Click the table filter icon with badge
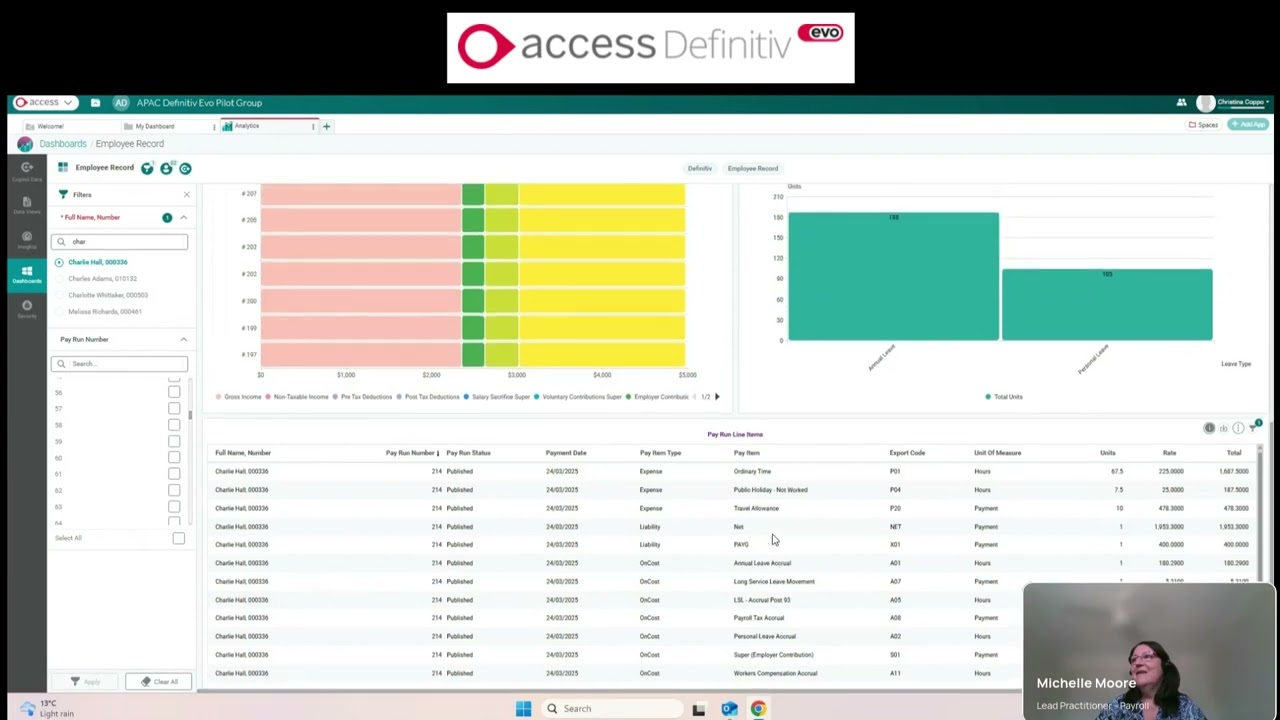This screenshot has height=720, width=1280. [1255, 427]
